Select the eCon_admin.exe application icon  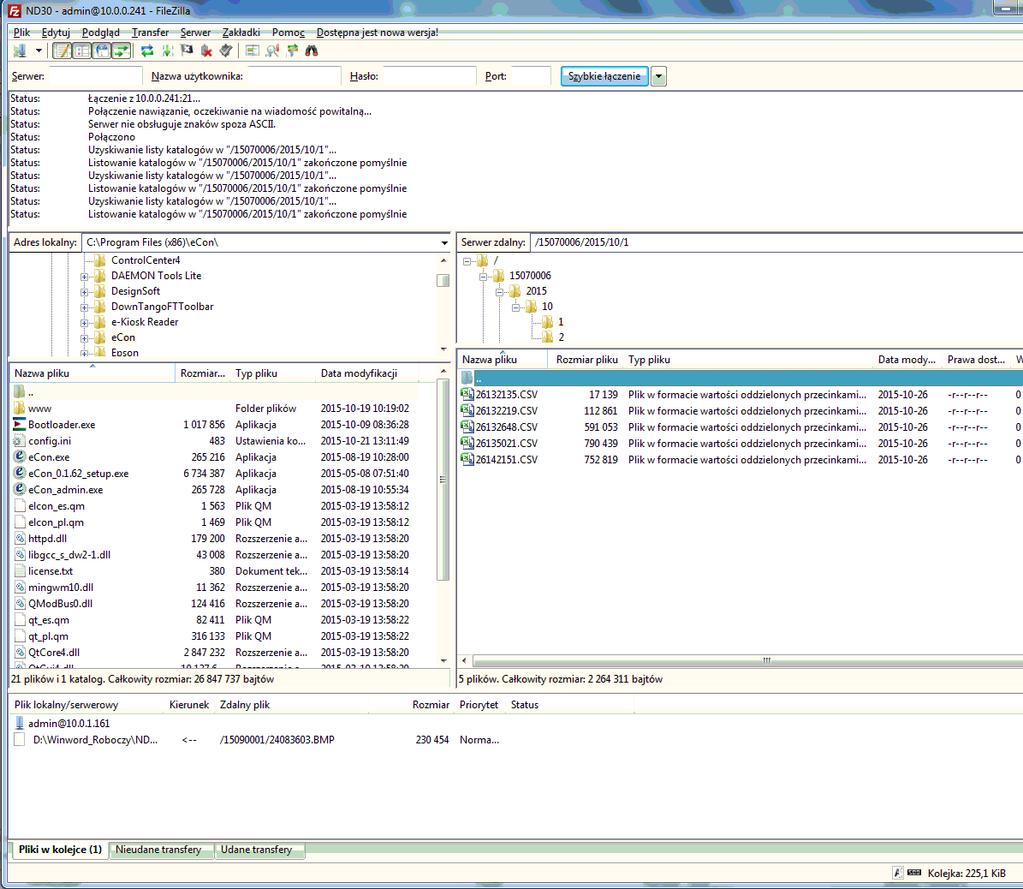tap(20, 489)
